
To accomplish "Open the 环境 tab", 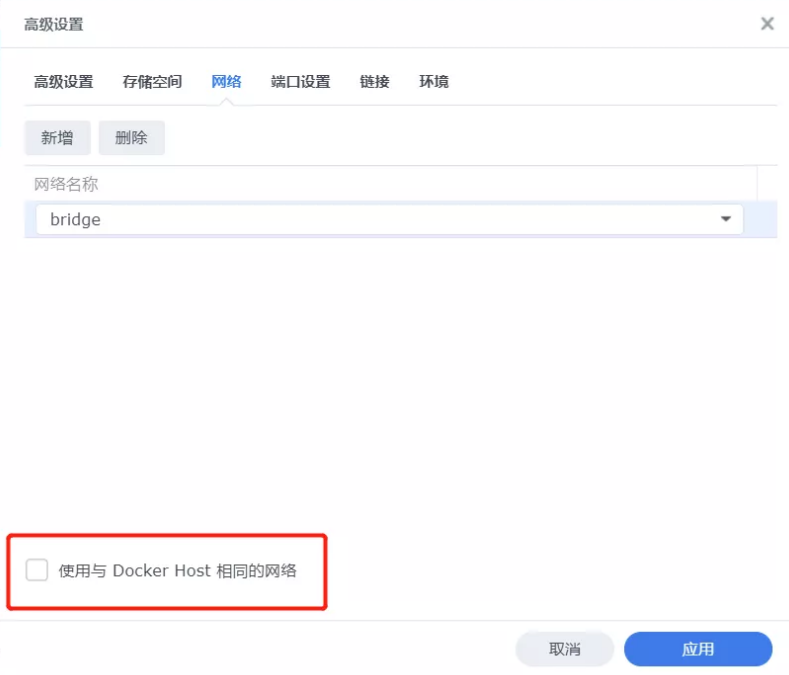I will (433, 82).
